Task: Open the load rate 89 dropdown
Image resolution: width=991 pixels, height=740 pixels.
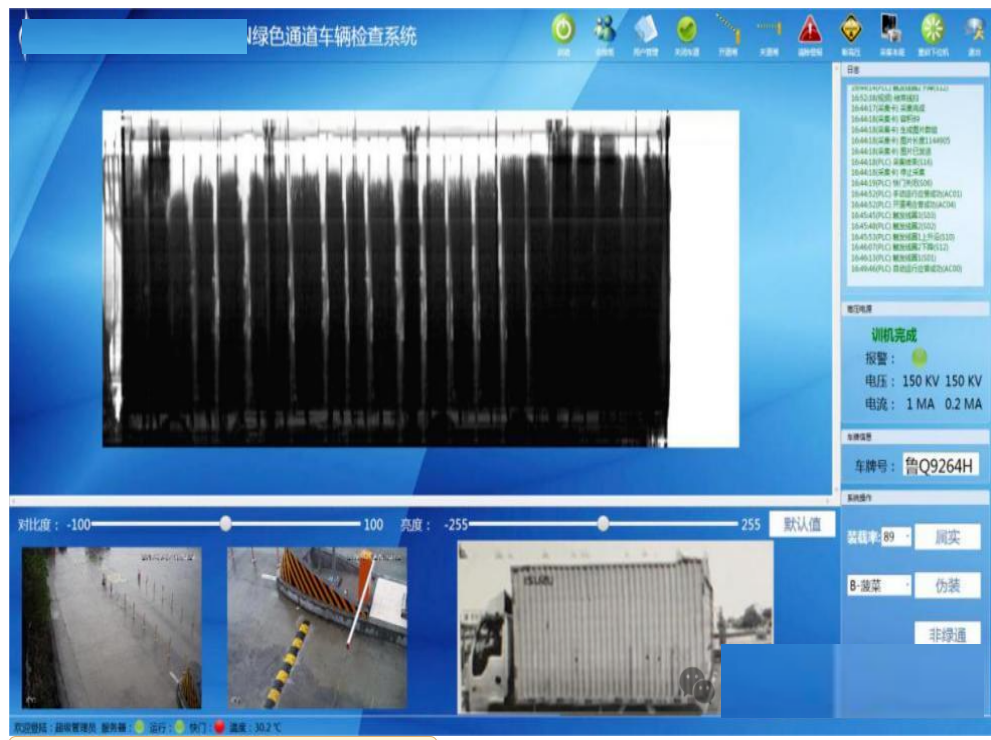Action: 896,538
